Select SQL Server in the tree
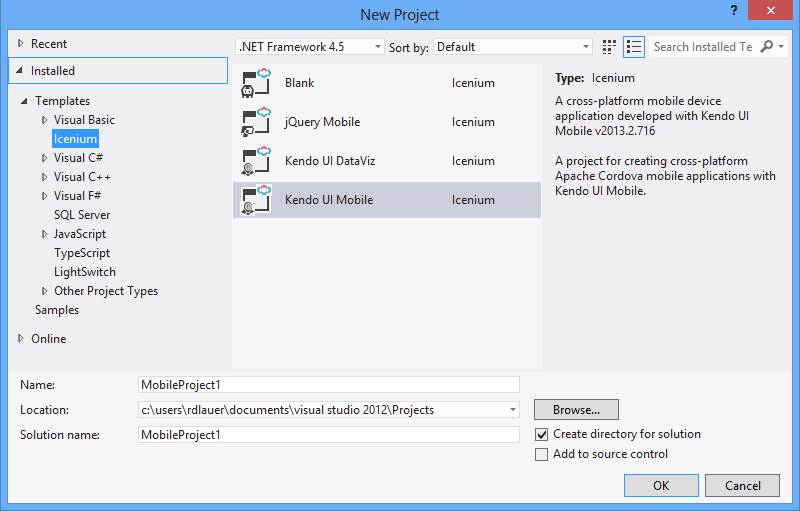Viewport: 800px width, 511px height. point(82,215)
